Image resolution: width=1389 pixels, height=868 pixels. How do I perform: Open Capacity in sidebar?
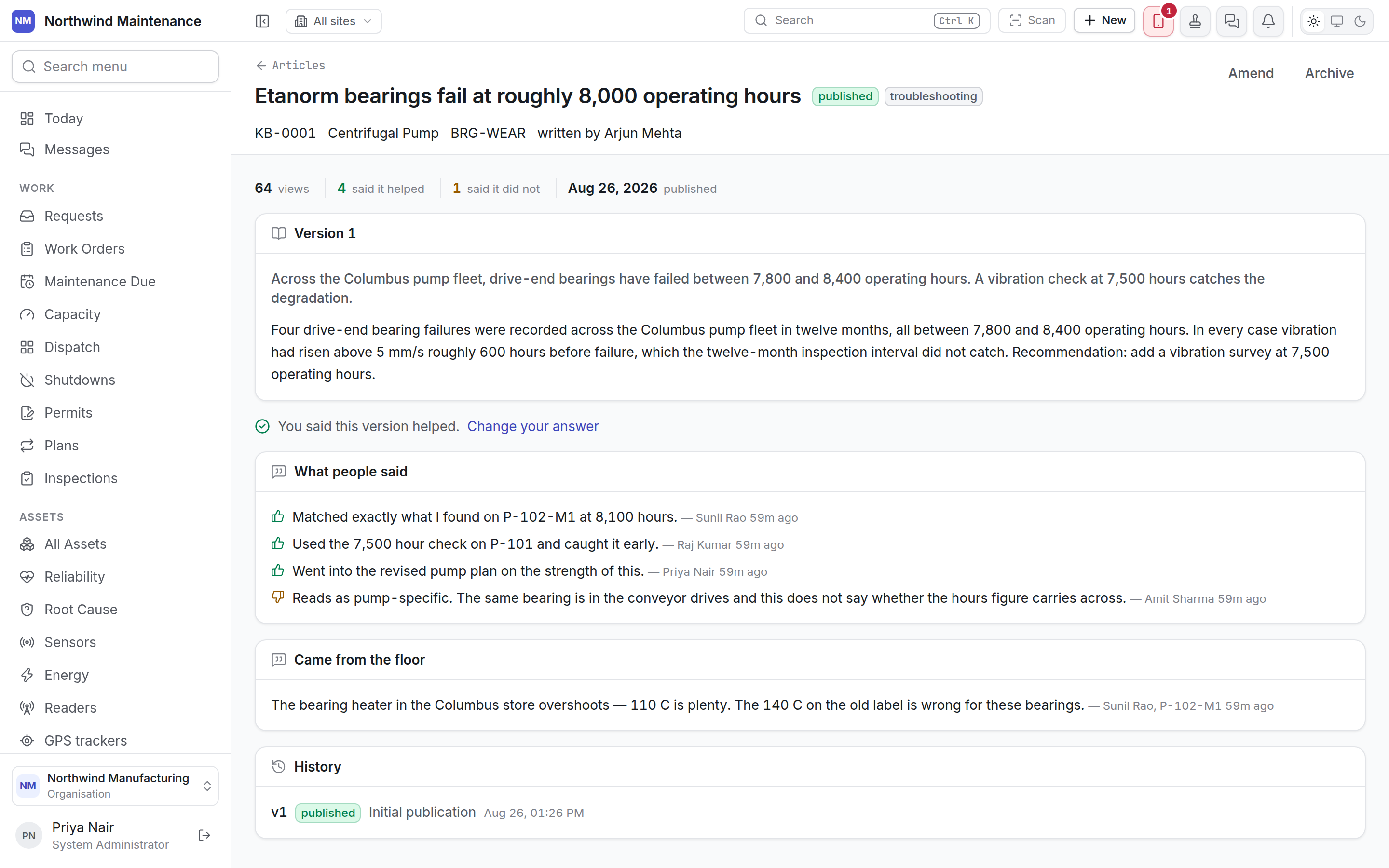point(115,314)
